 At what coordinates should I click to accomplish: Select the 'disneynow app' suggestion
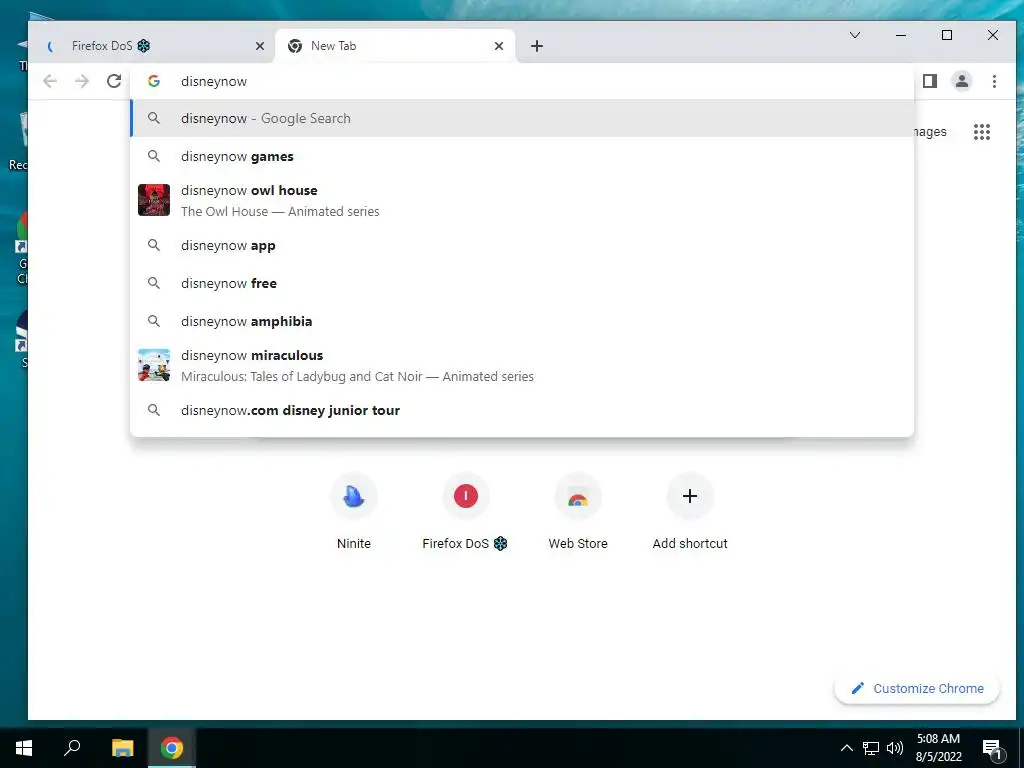click(x=522, y=246)
